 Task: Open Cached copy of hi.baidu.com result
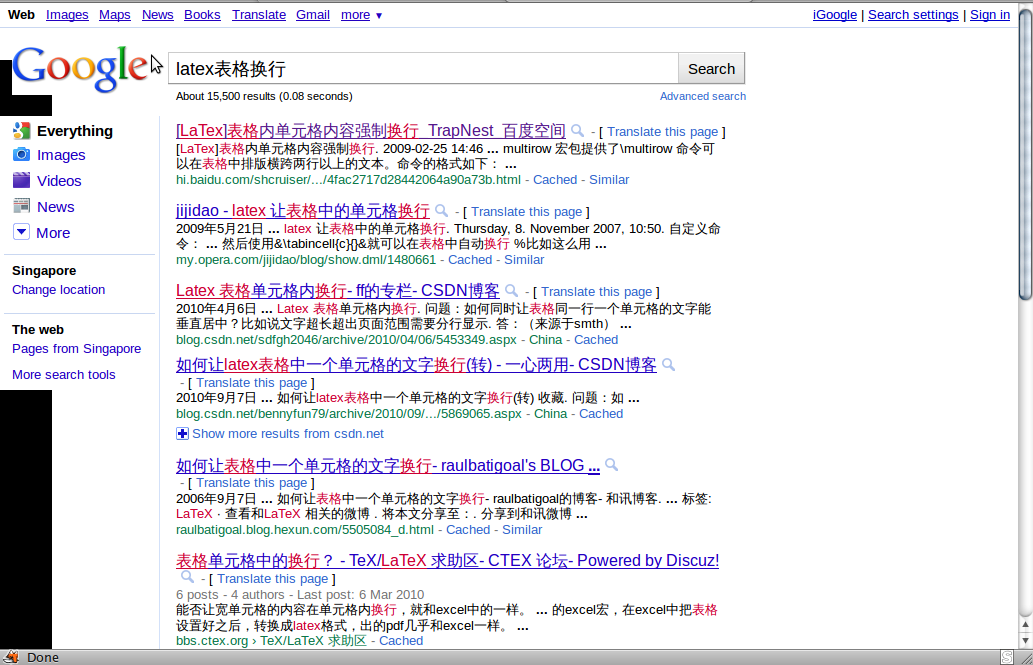[x=555, y=180]
